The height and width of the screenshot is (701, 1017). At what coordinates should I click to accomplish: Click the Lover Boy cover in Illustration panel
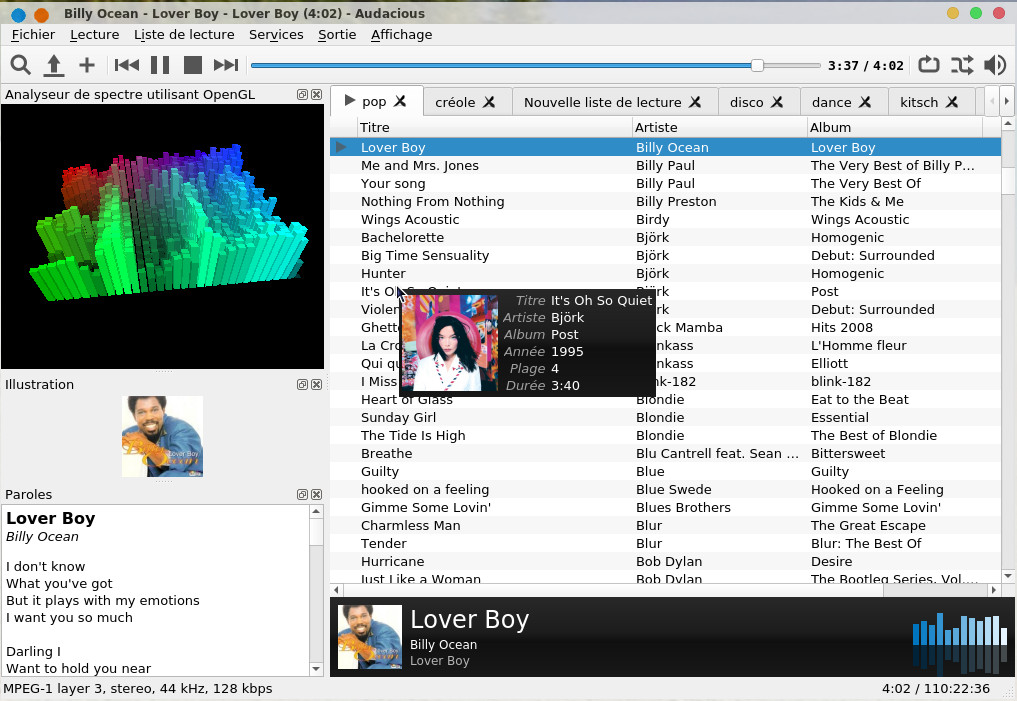pyautogui.click(x=162, y=436)
